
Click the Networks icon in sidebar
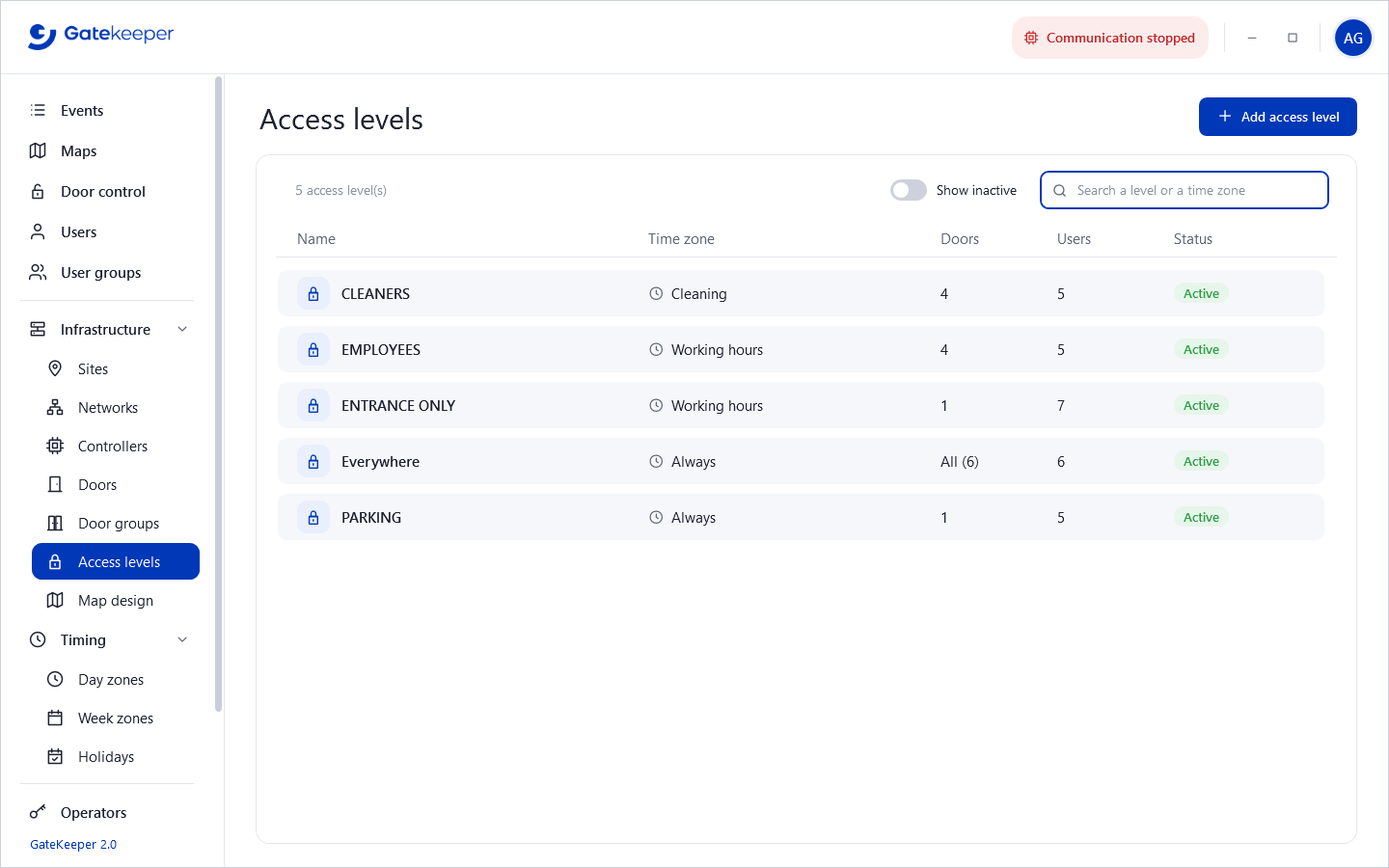click(x=55, y=407)
